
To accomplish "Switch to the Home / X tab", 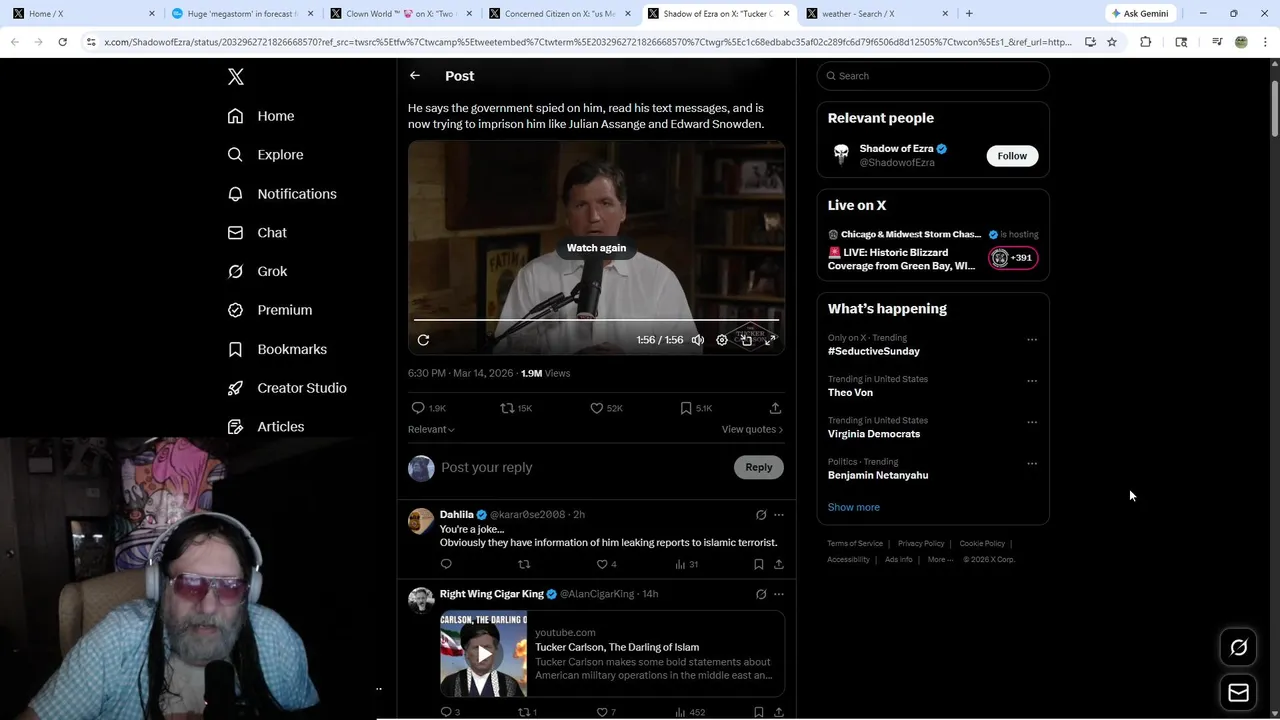I will (x=83, y=14).
